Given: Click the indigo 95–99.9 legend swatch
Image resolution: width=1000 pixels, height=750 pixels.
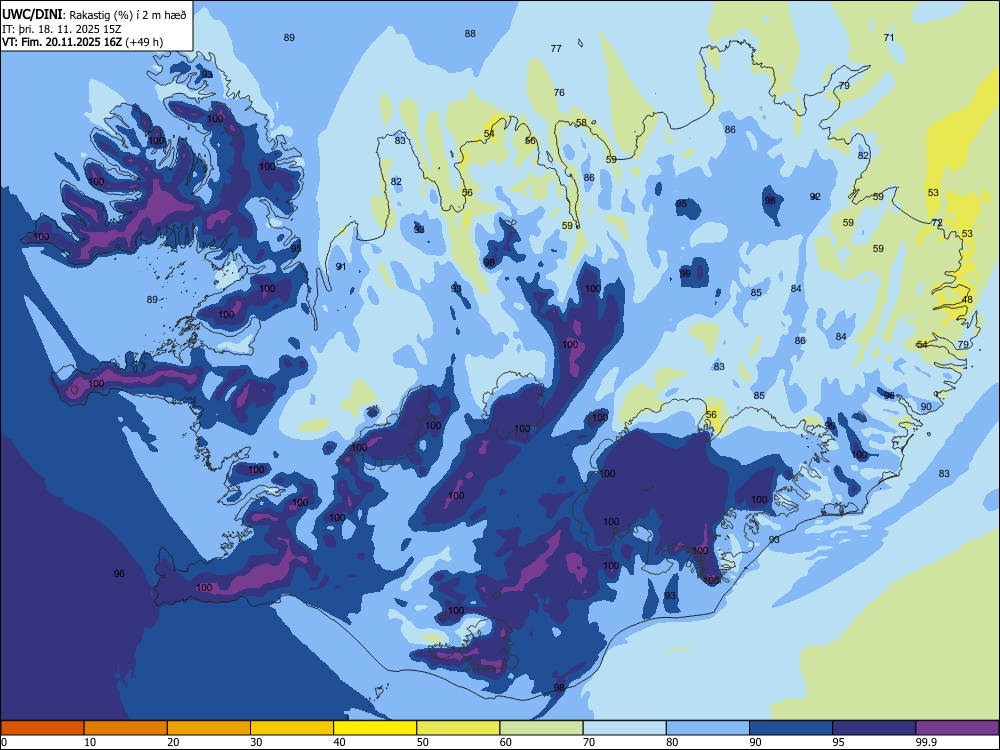Looking at the screenshot, I should coord(874,728).
